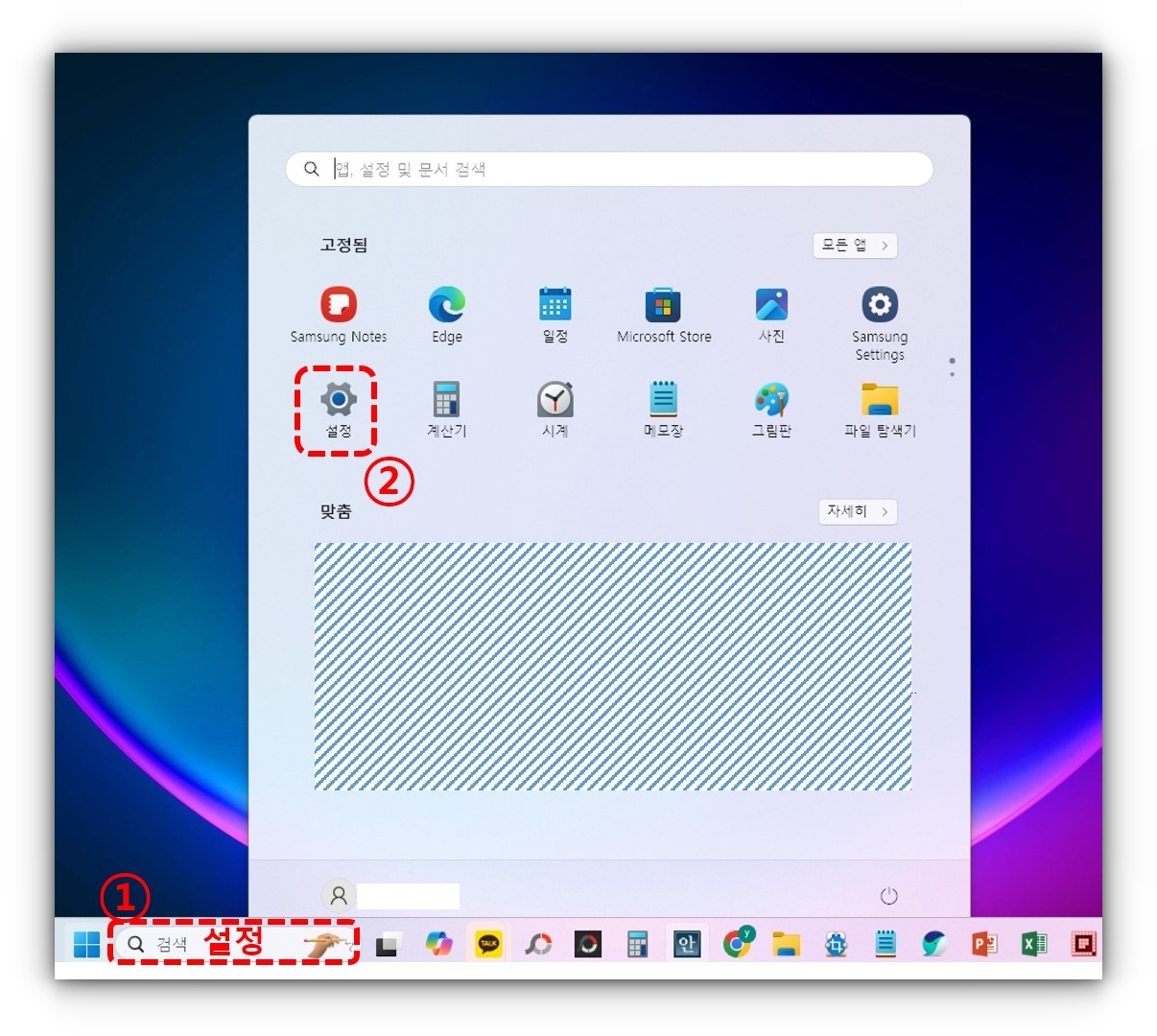1157x1036 pixels.
Task: Open the Notepad icon on the taskbar
Action: click(885, 945)
